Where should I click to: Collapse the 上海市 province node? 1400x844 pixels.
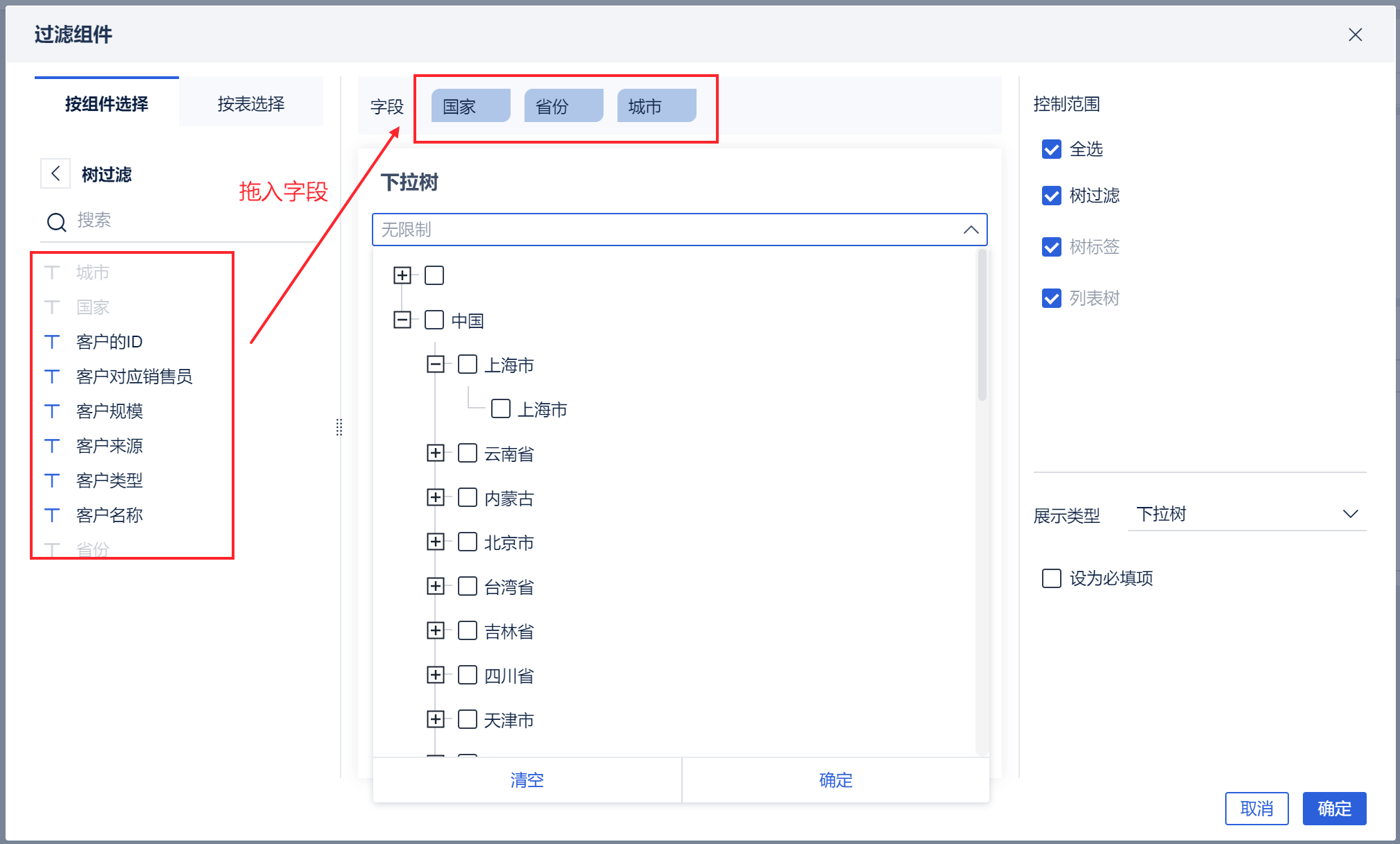point(435,364)
